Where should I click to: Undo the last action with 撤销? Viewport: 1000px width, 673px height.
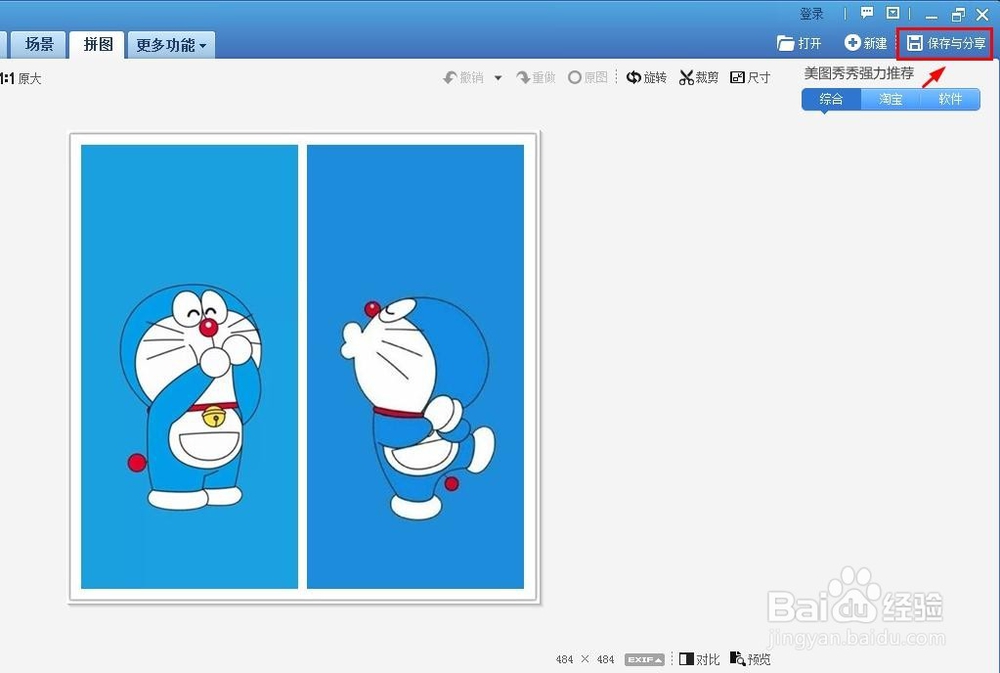pyautogui.click(x=463, y=77)
